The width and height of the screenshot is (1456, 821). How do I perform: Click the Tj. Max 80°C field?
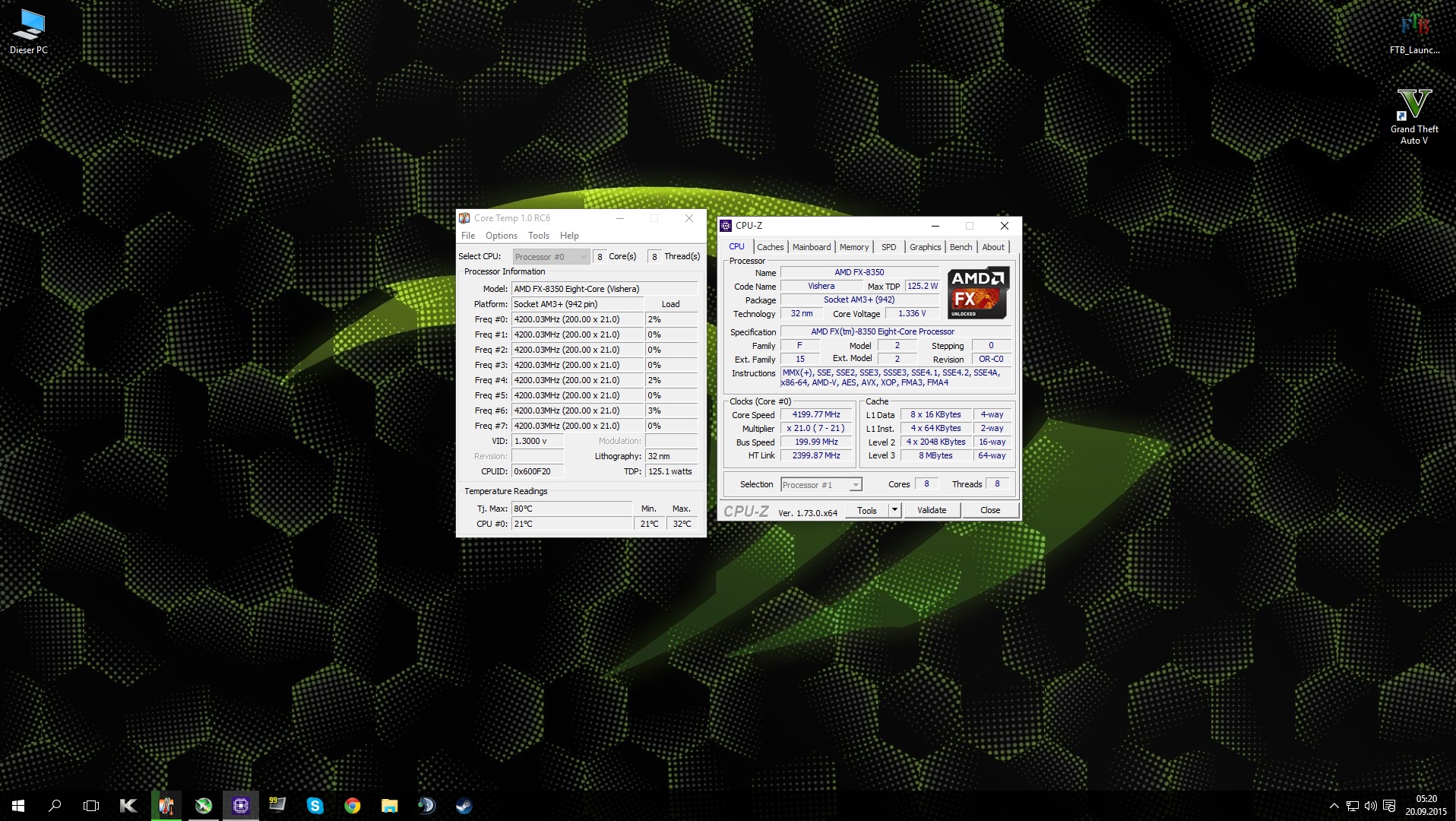click(571, 509)
